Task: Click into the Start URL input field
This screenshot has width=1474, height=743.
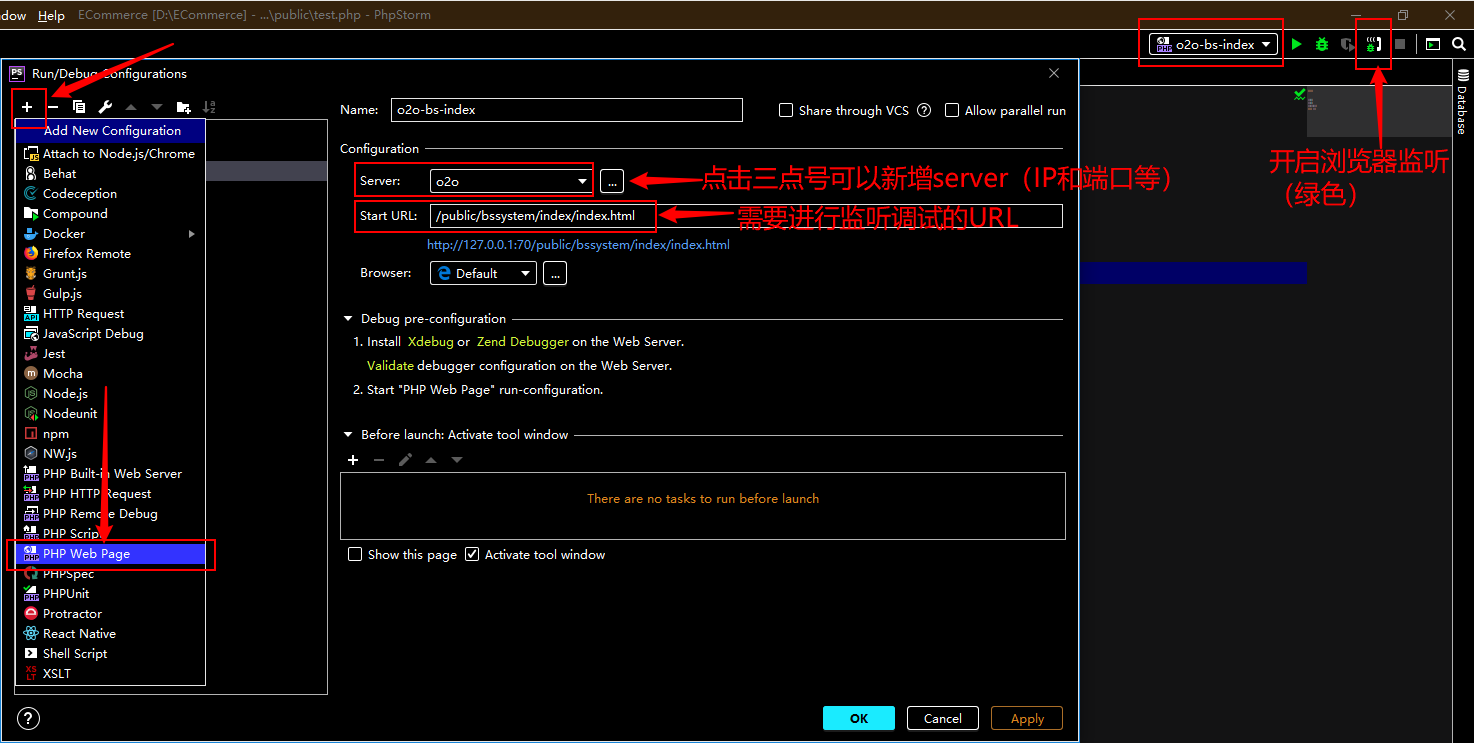Action: (746, 216)
